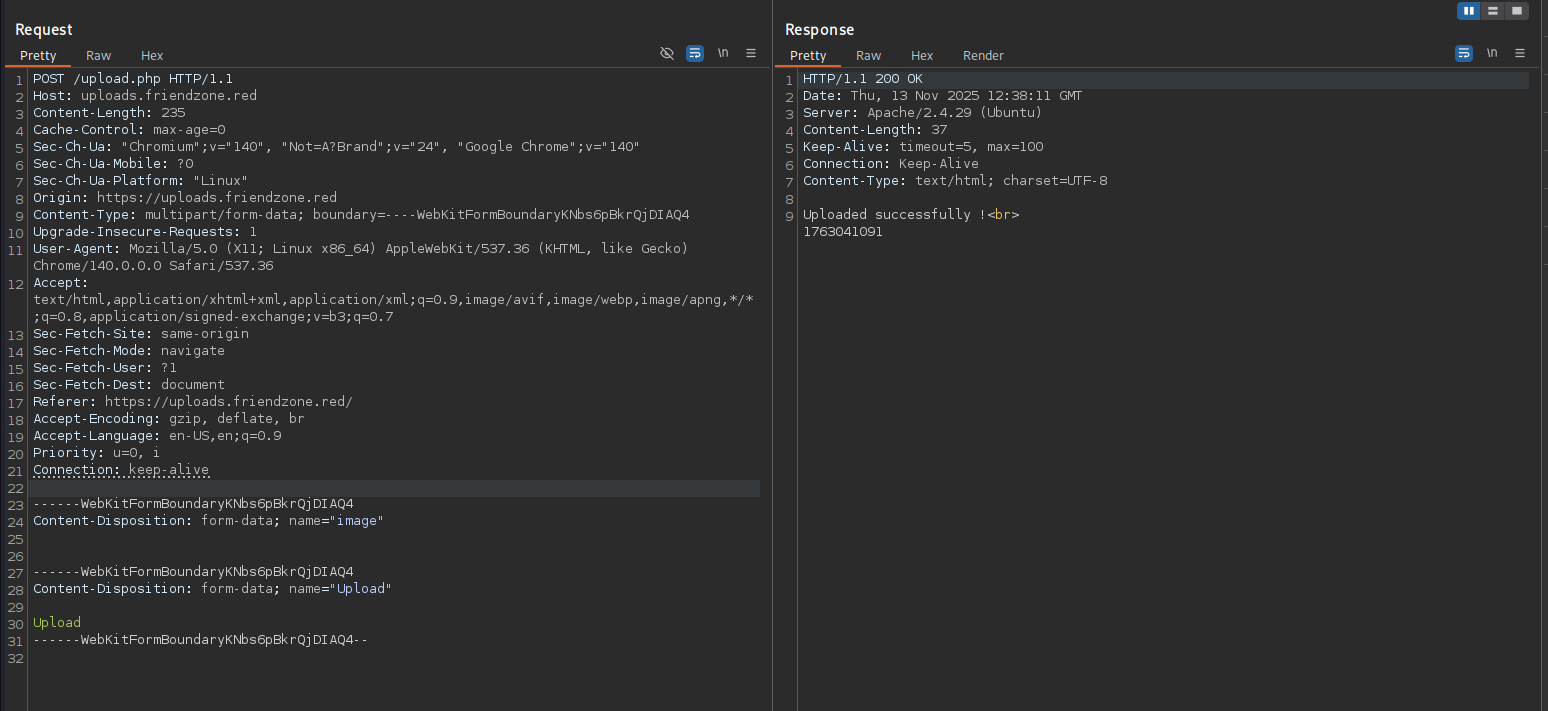Click the Request panel title
This screenshot has width=1548, height=711.
tap(44, 30)
